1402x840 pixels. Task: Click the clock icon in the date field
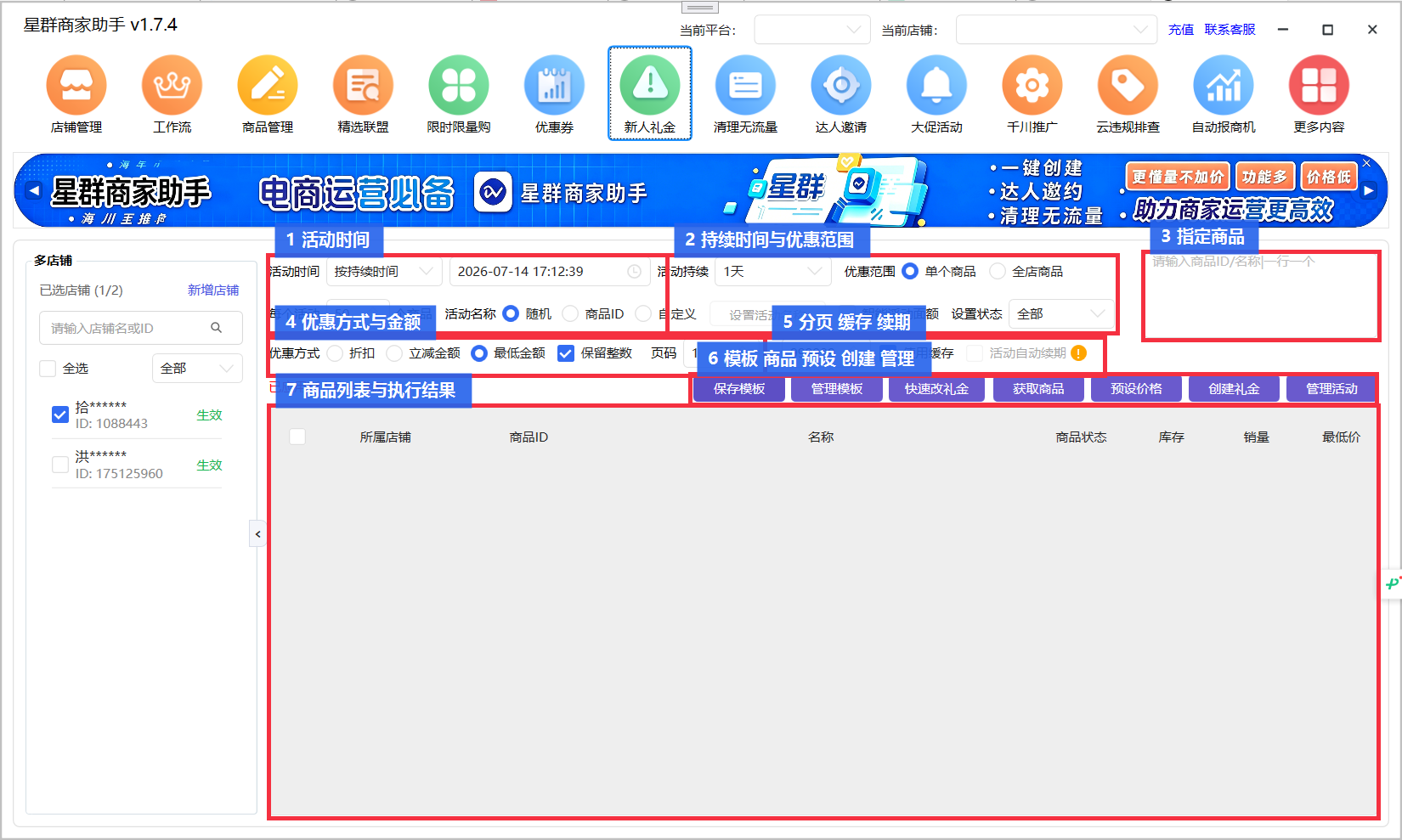tap(634, 272)
